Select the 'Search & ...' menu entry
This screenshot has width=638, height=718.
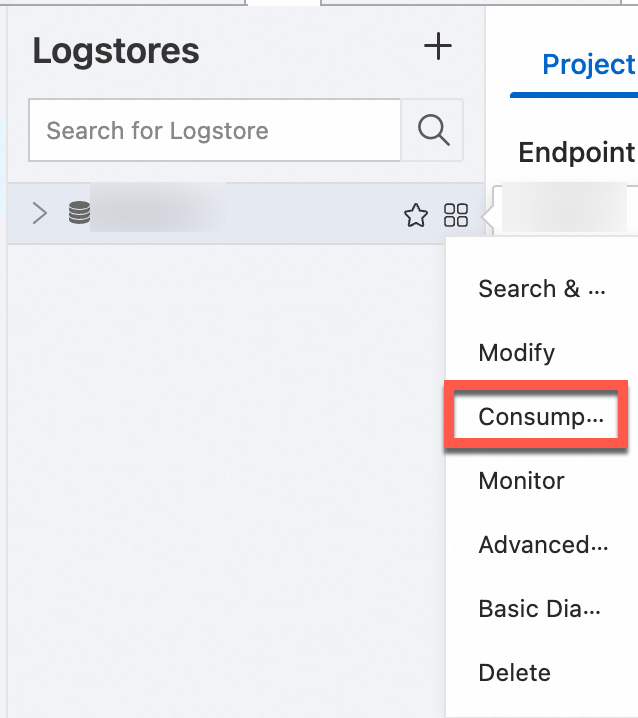pos(542,289)
